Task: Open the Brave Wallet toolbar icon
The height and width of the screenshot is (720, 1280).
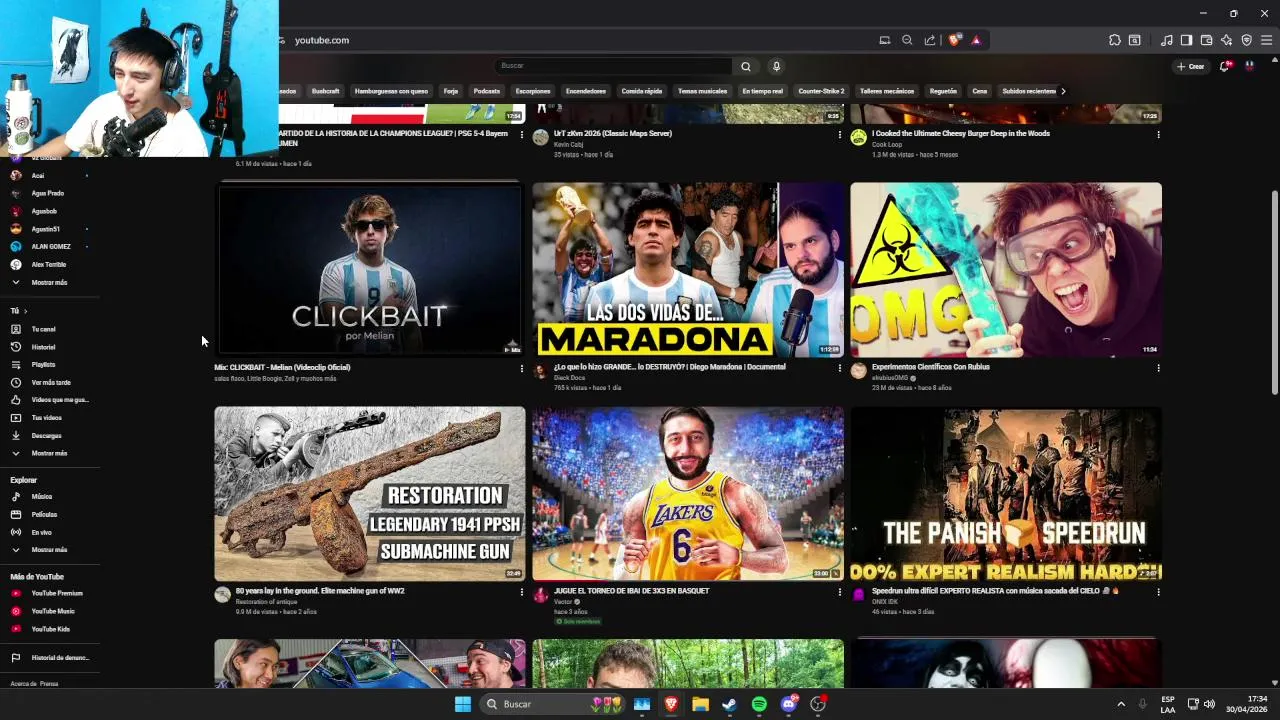Action: [x=1206, y=40]
